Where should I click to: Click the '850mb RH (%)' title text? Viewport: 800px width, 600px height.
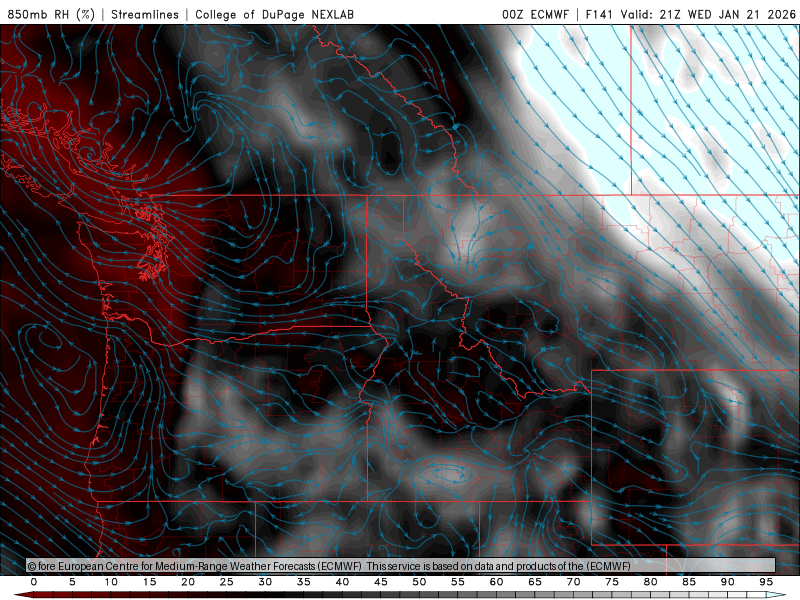pyautogui.click(x=51, y=14)
